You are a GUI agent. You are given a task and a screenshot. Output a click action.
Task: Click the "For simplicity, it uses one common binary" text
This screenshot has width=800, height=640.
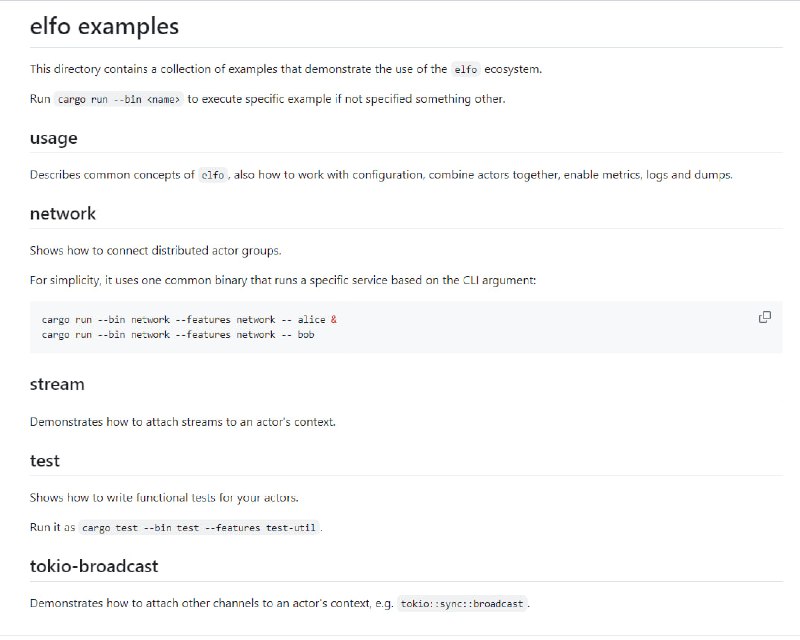(283, 280)
